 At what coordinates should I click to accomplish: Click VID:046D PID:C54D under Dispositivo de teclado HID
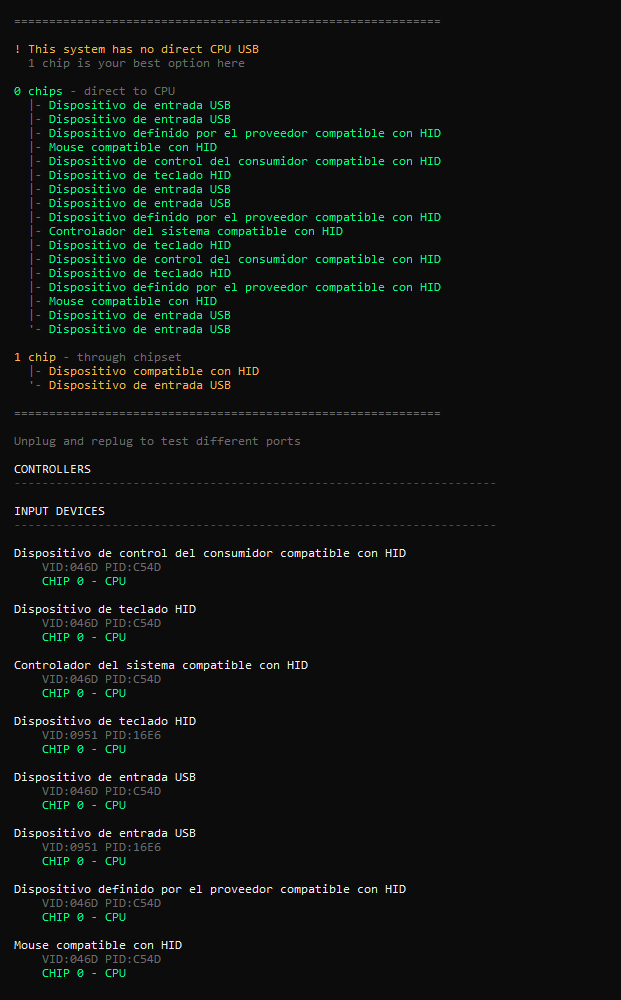101,624
